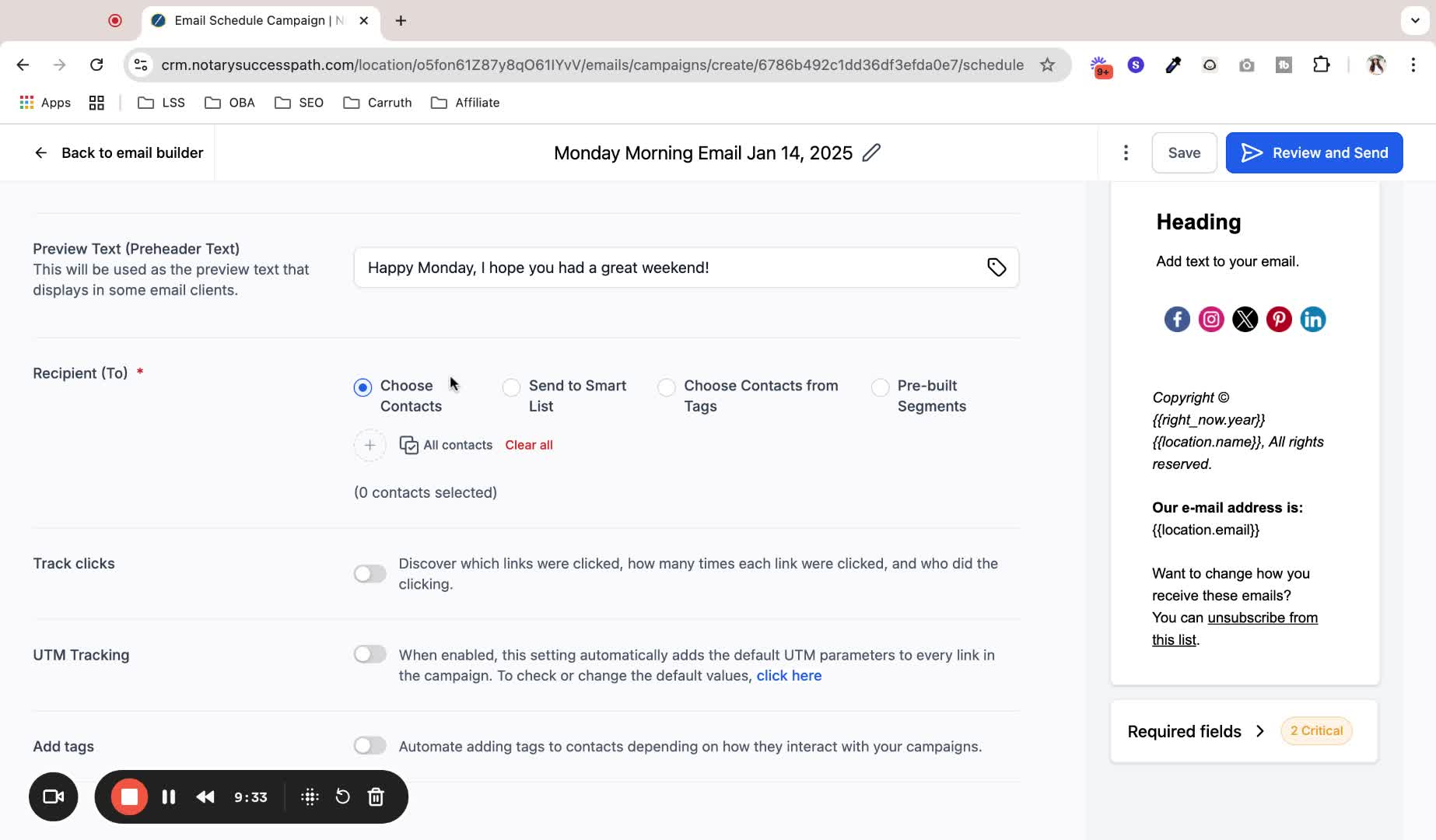Click the X (Twitter) icon in email preview

tap(1245, 319)
